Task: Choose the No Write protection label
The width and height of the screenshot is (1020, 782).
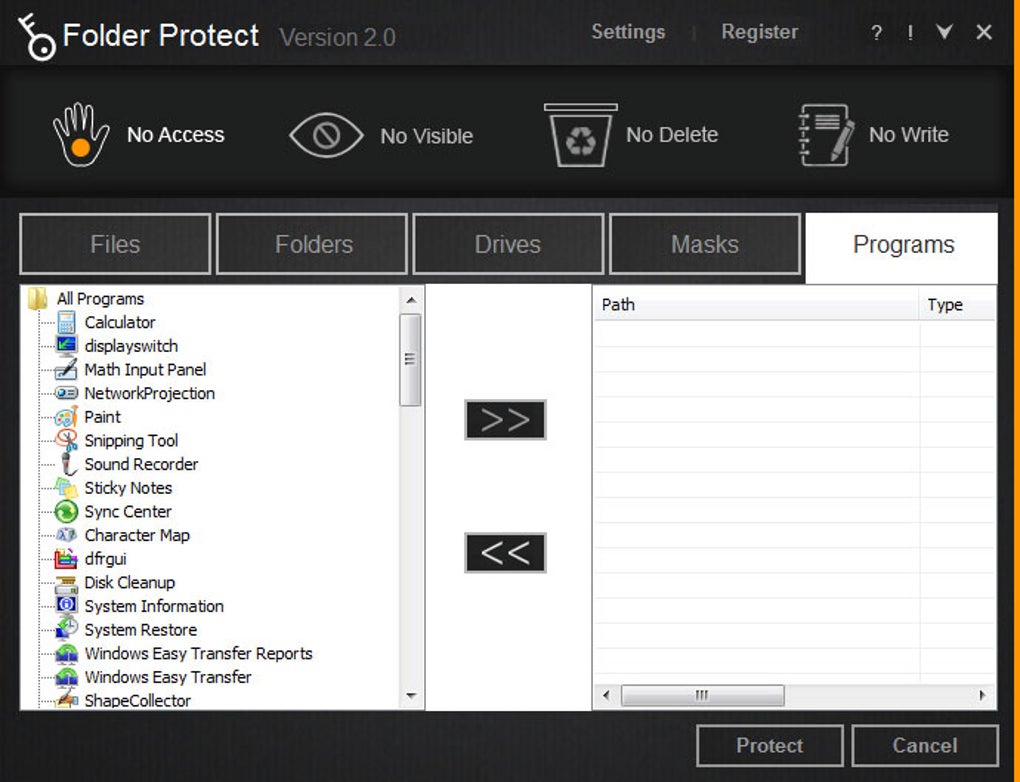Action: 909,135
